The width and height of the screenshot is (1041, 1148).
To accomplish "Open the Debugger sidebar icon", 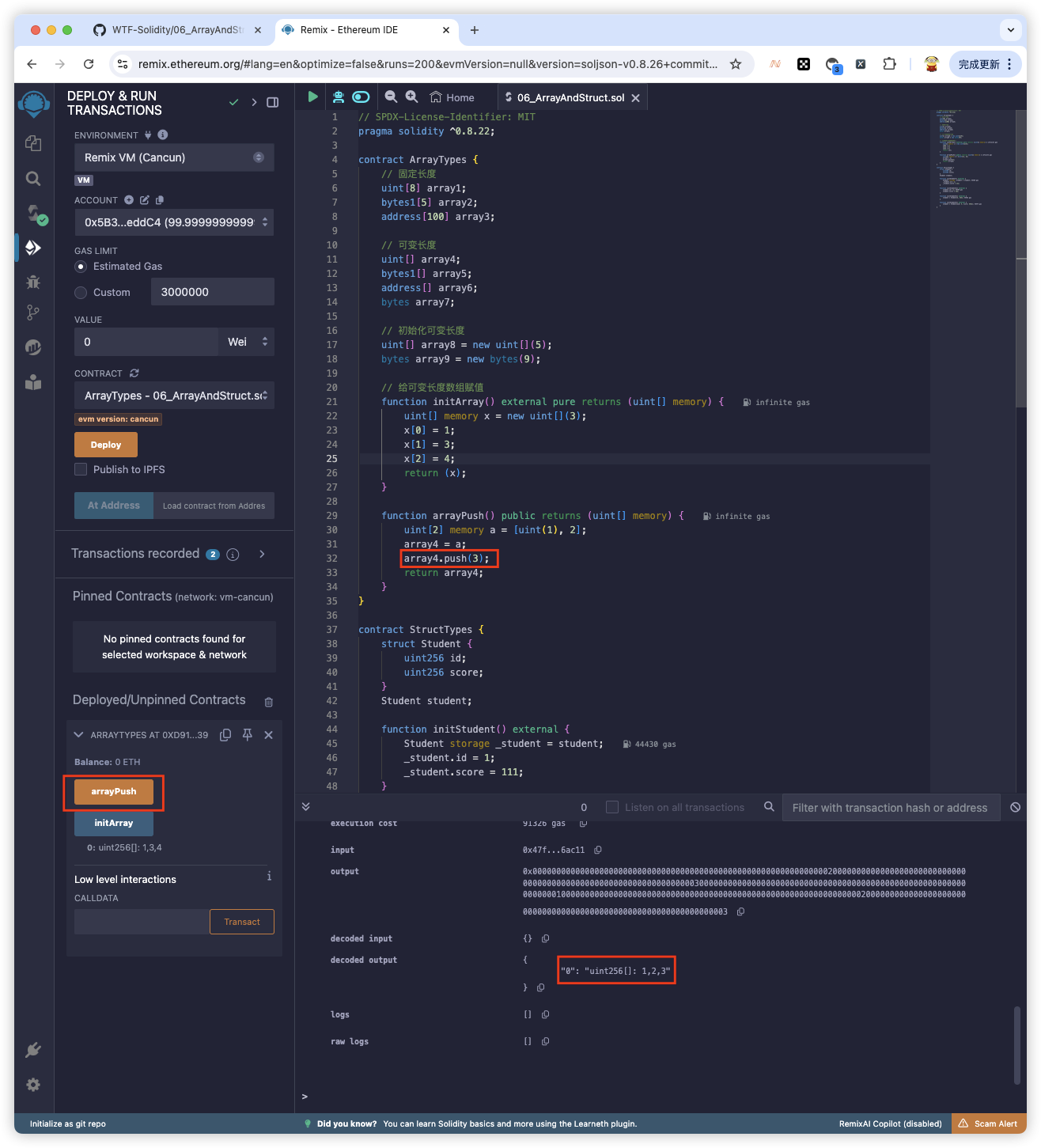I will 33,282.
